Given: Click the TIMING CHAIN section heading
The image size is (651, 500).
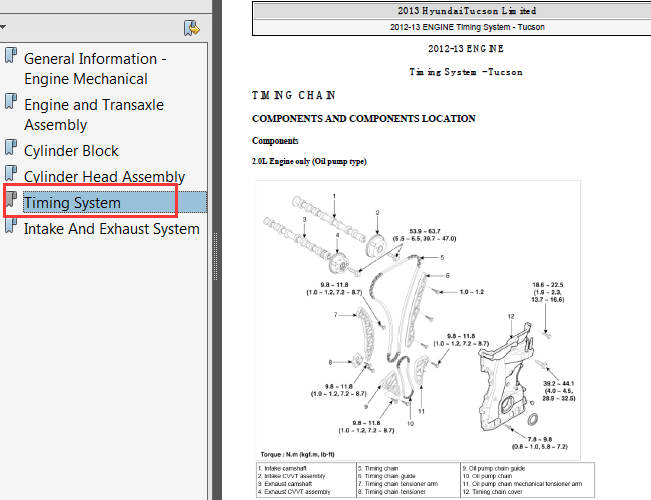Looking at the screenshot, I should point(294,96).
